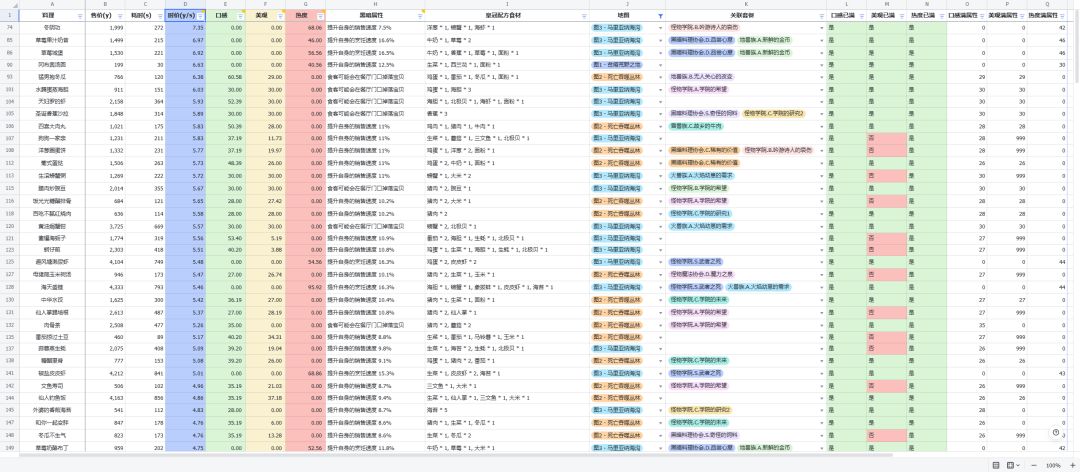Select cell with time value 669
The height and width of the screenshot is (472, 1080).
145,226
